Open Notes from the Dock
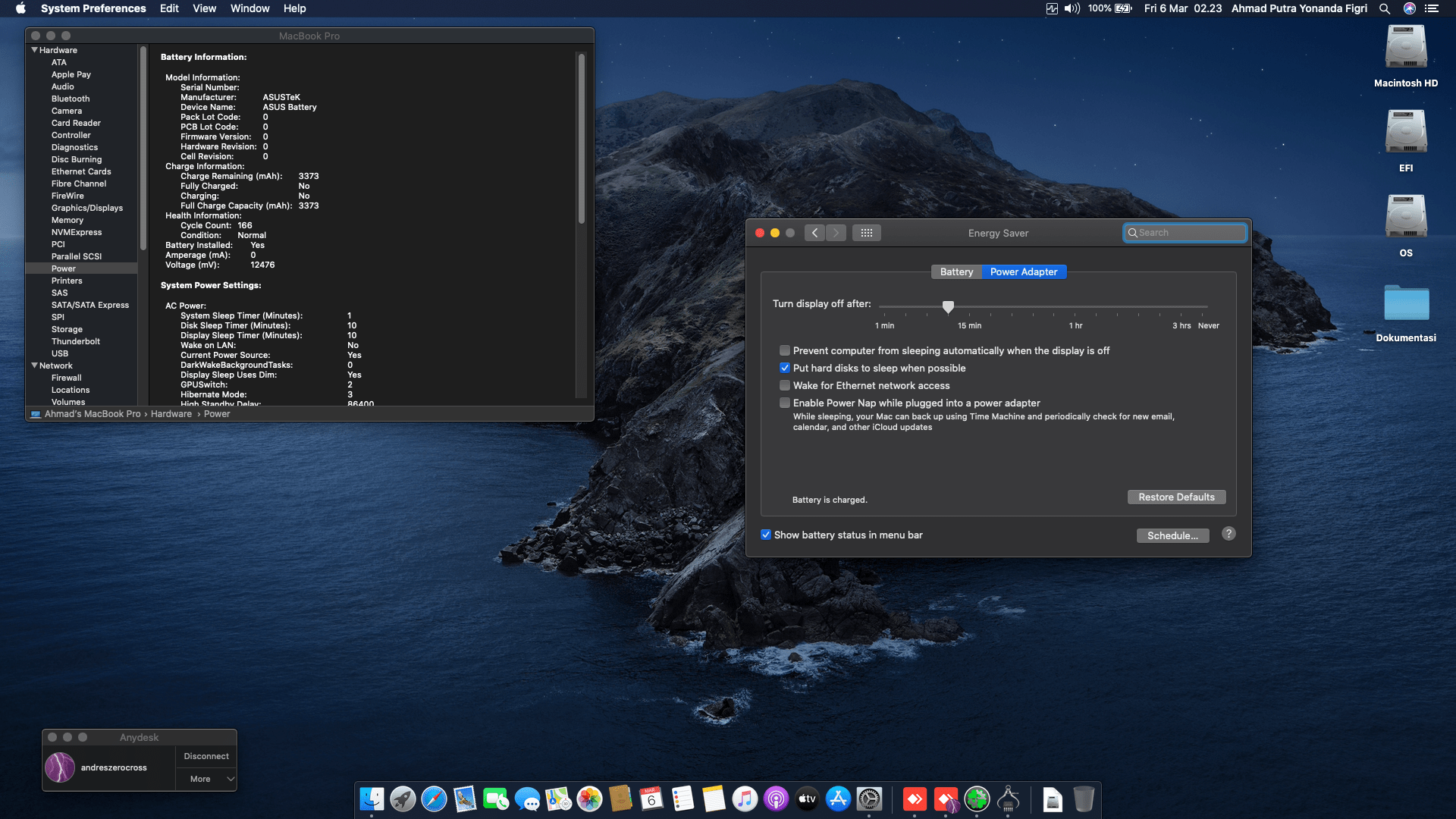1456x819 pixels. point(714,799)
